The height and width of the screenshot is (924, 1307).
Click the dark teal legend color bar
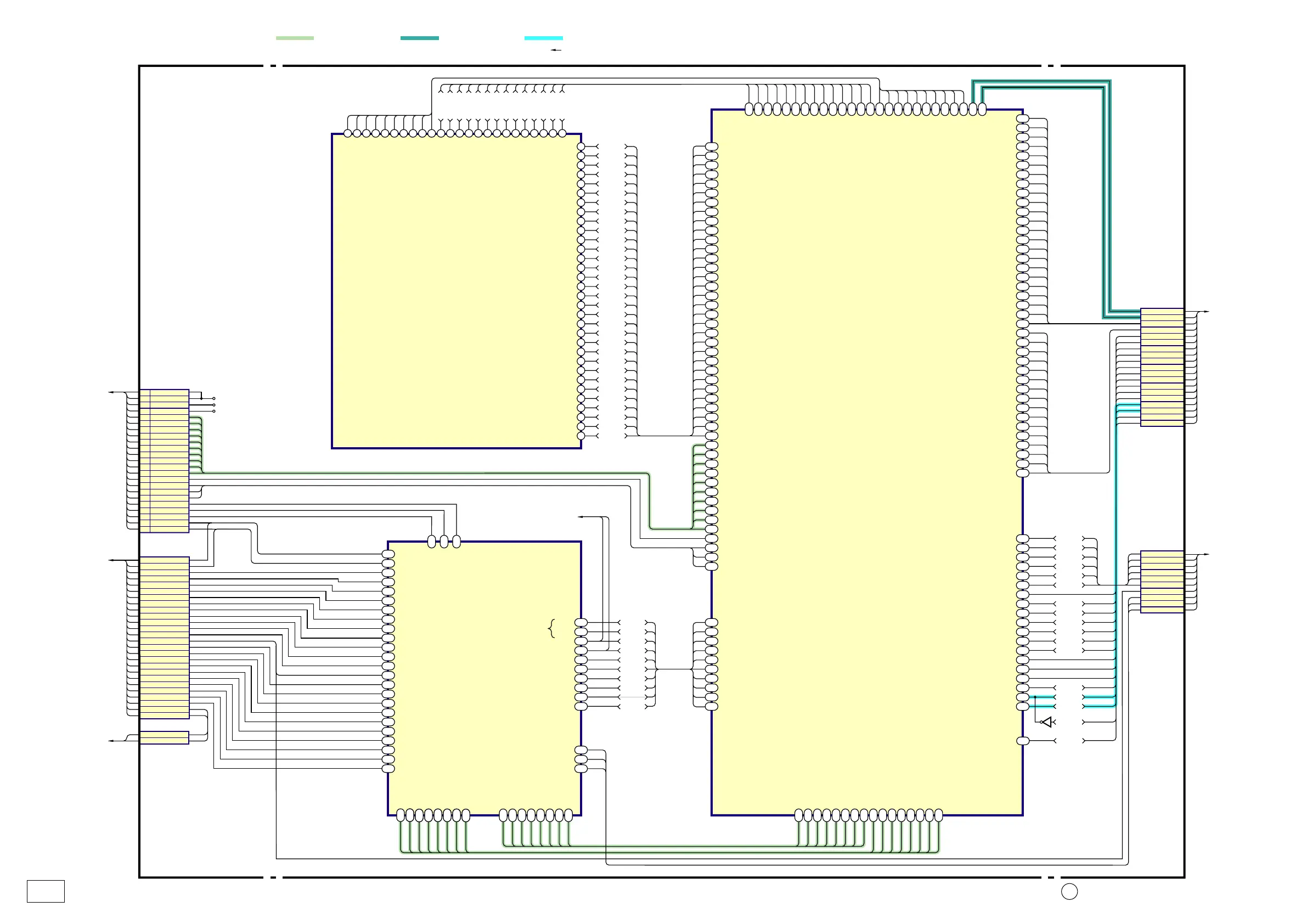pos(419,38)
